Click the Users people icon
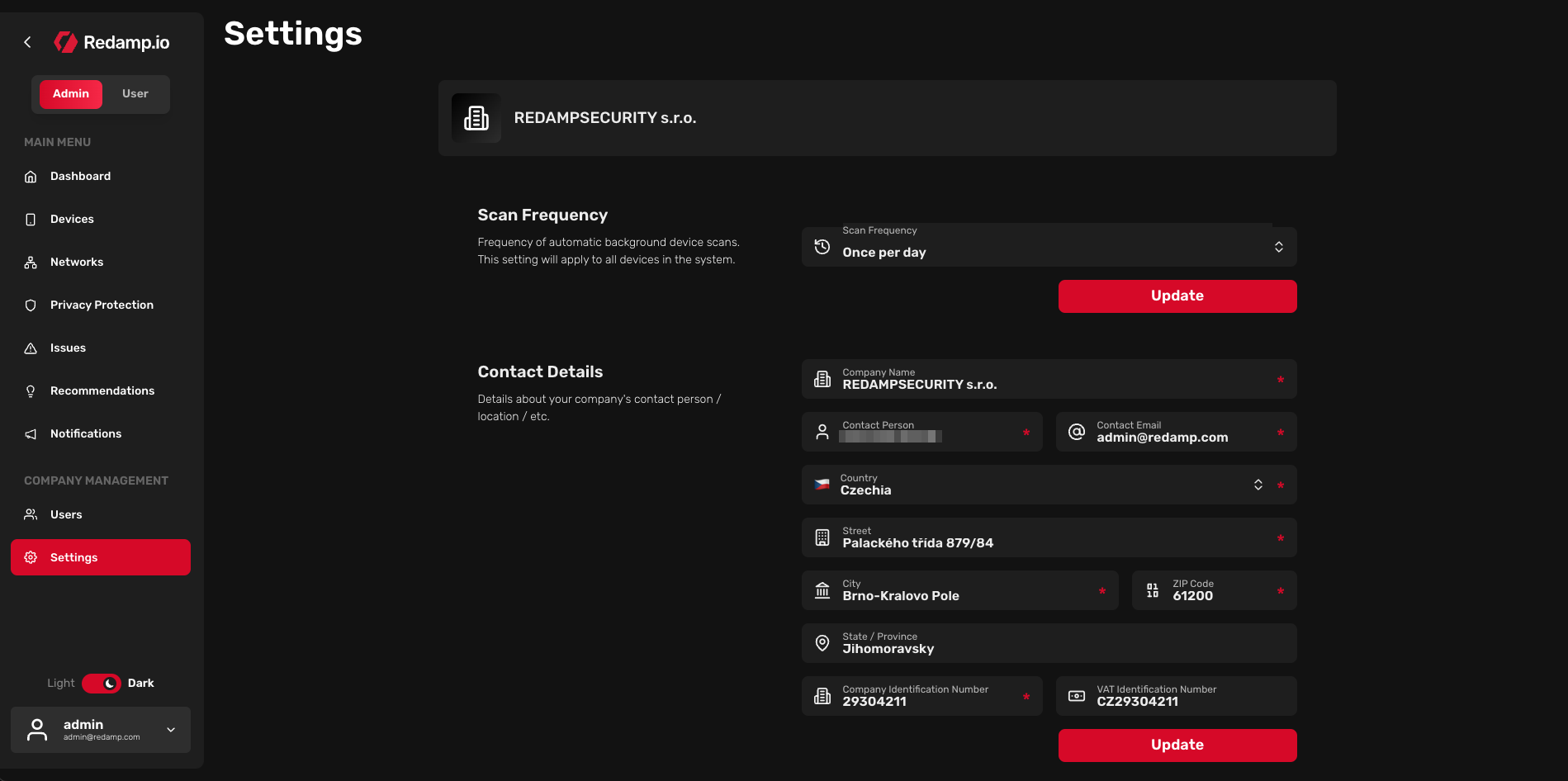Screen dimensions: 1568x781 pos(31,514)
